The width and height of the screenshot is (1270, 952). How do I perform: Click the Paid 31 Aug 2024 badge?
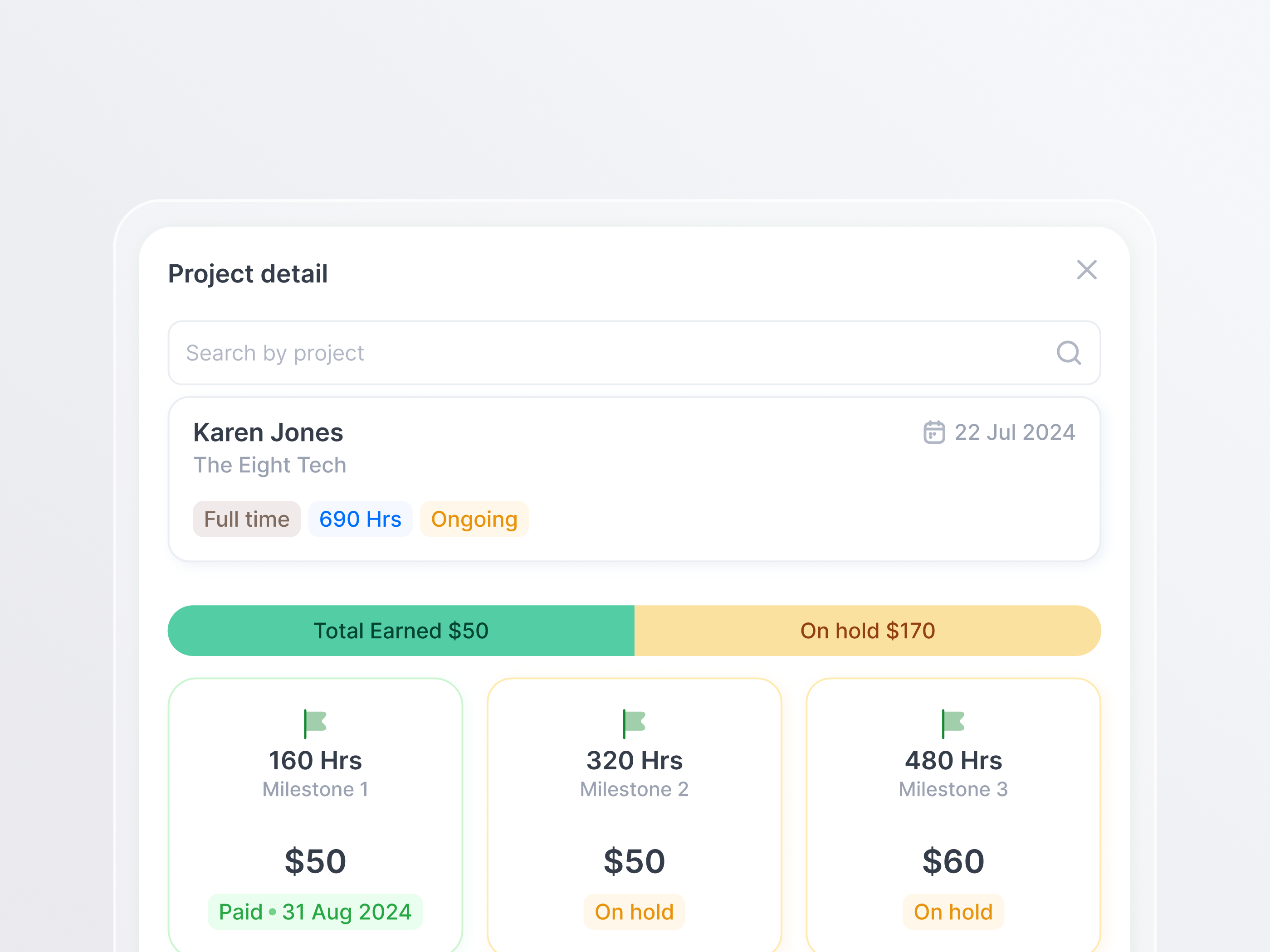click(x=315, y=912)
